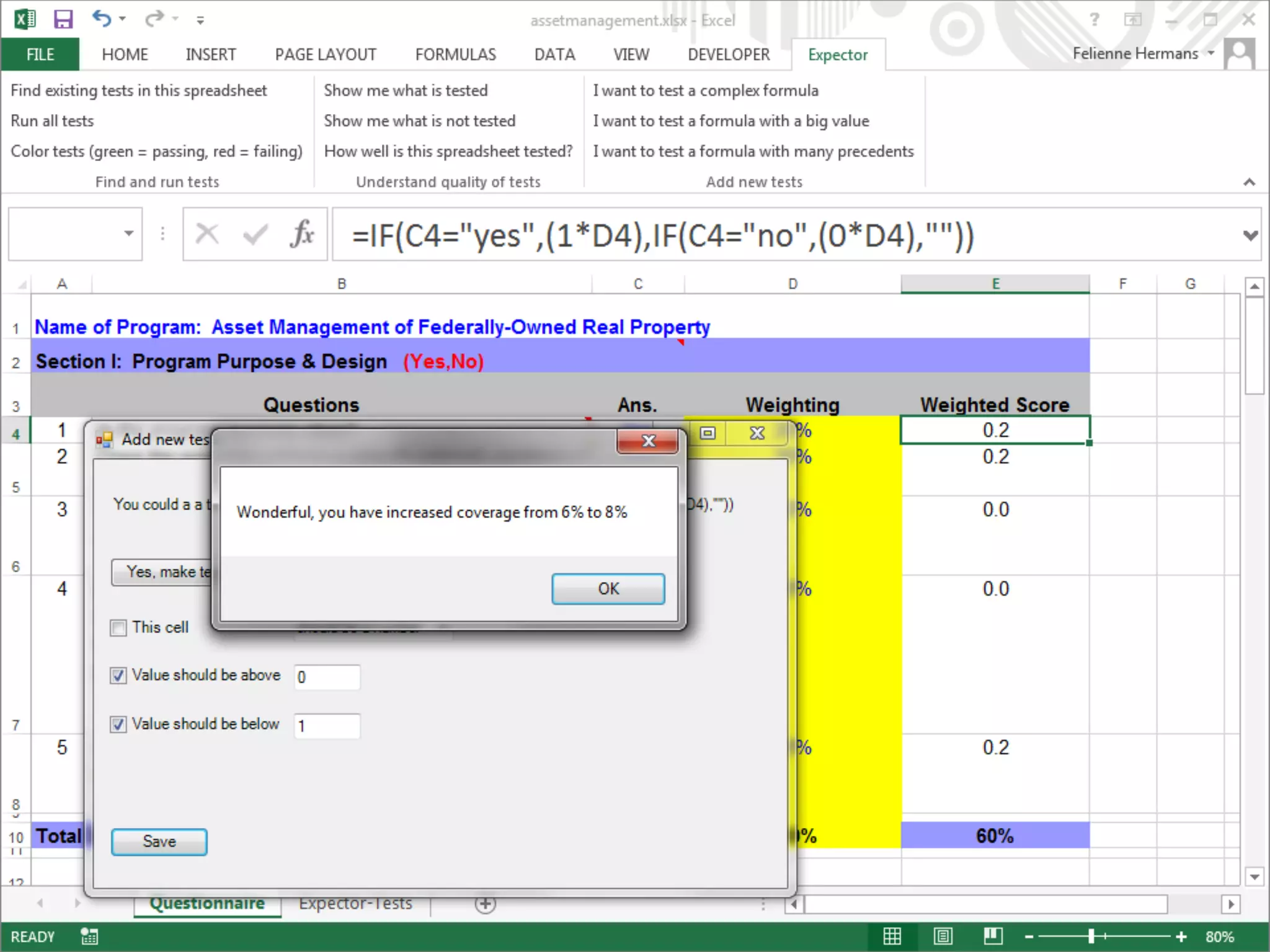
Task: Click the zoom slider handle
Action: [1091, 937]
